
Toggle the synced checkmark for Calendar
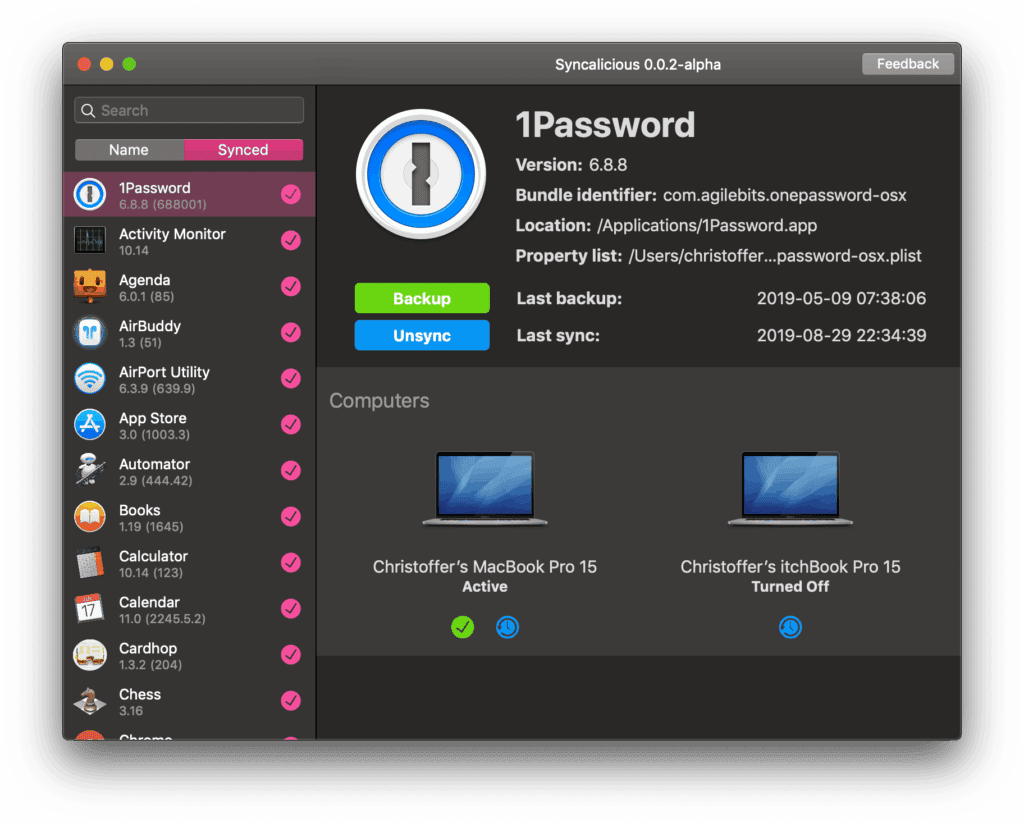pos(291,609)
